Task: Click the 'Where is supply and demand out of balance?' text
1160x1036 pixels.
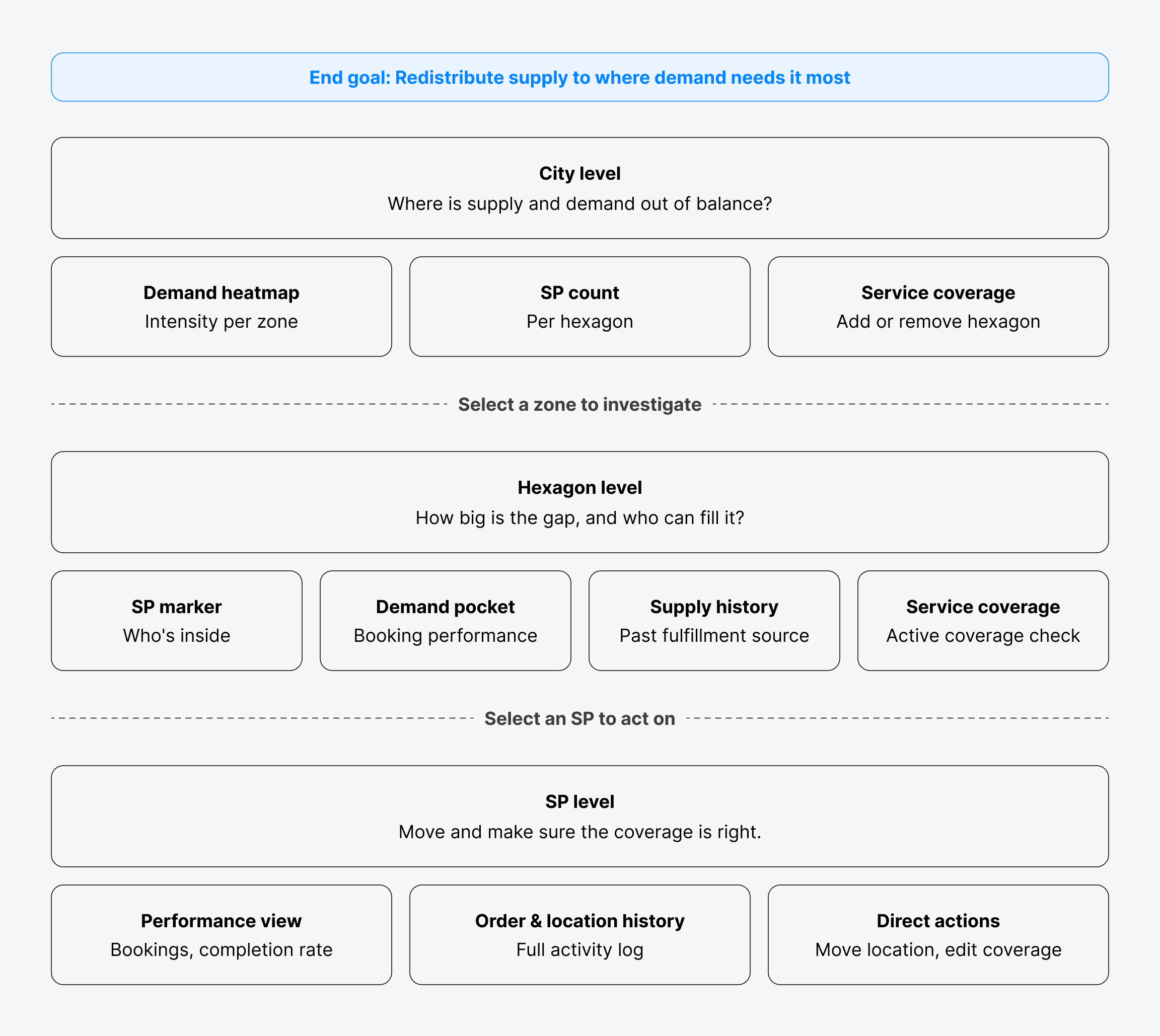Action: (x=579, y=204)
